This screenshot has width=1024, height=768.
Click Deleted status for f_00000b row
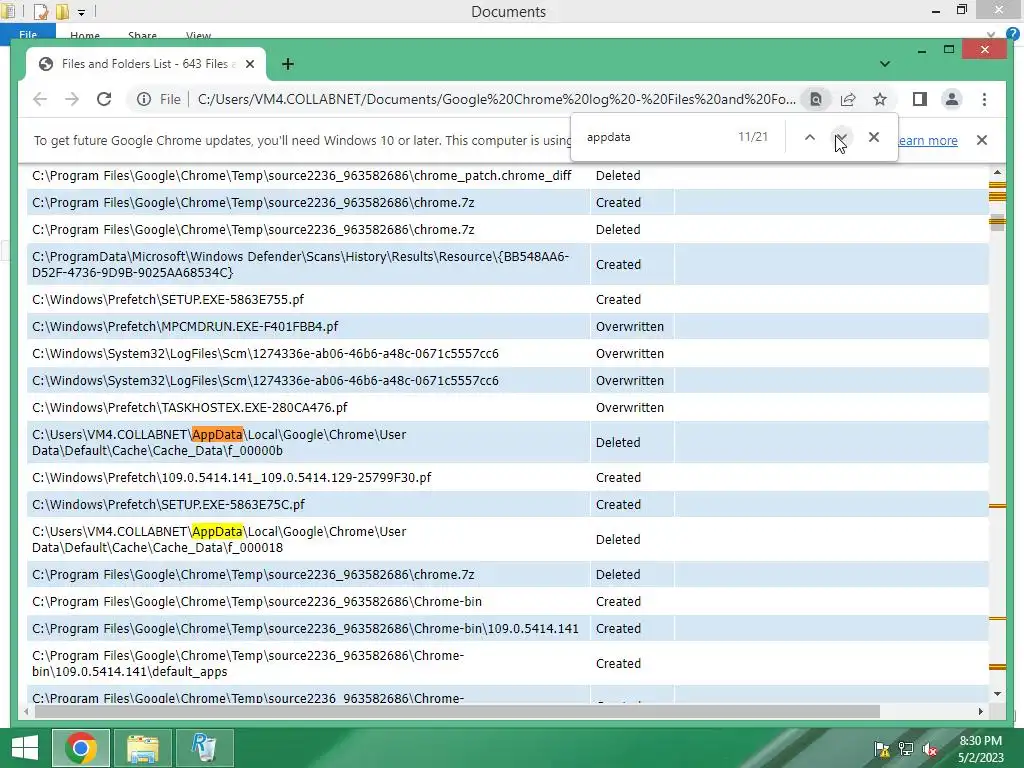click(x=618, y=443)
